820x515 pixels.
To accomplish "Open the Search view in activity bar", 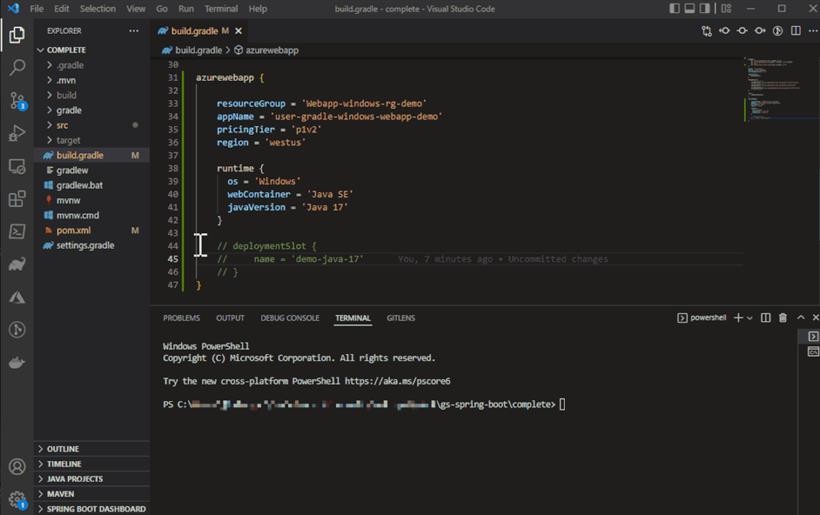I will (17, 67).
